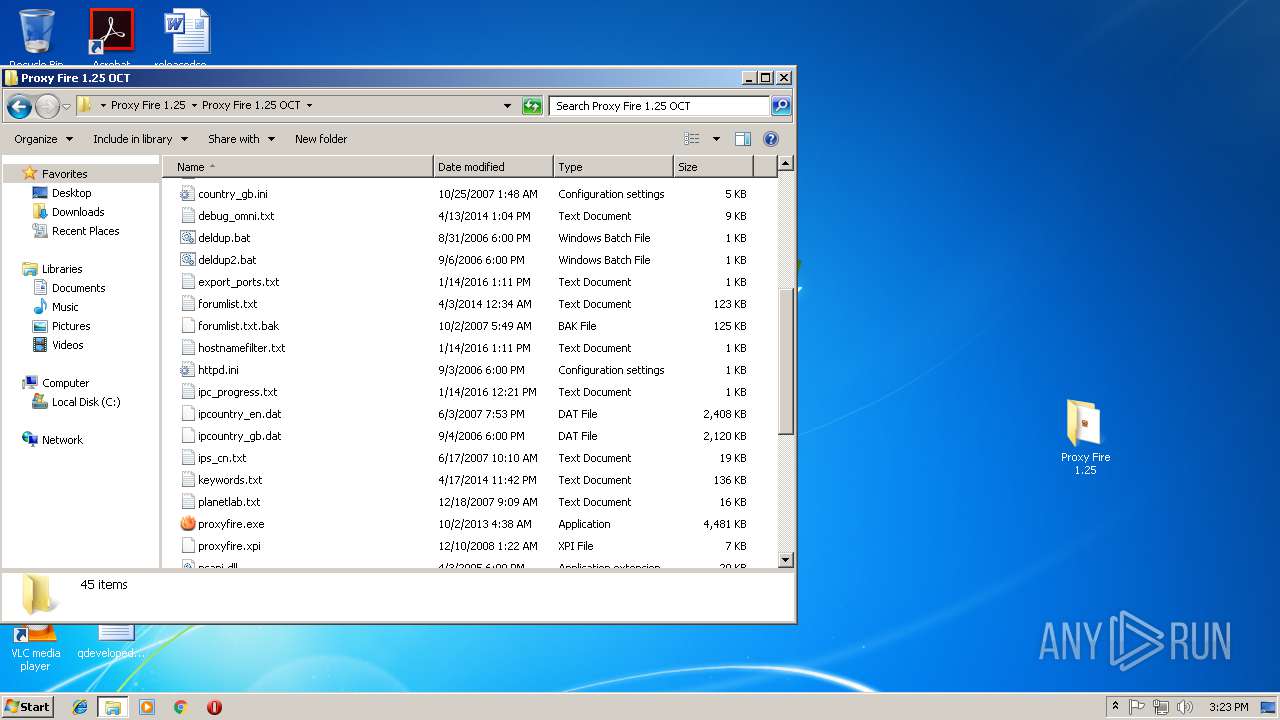Select proxyfire.xpi file

229,546
